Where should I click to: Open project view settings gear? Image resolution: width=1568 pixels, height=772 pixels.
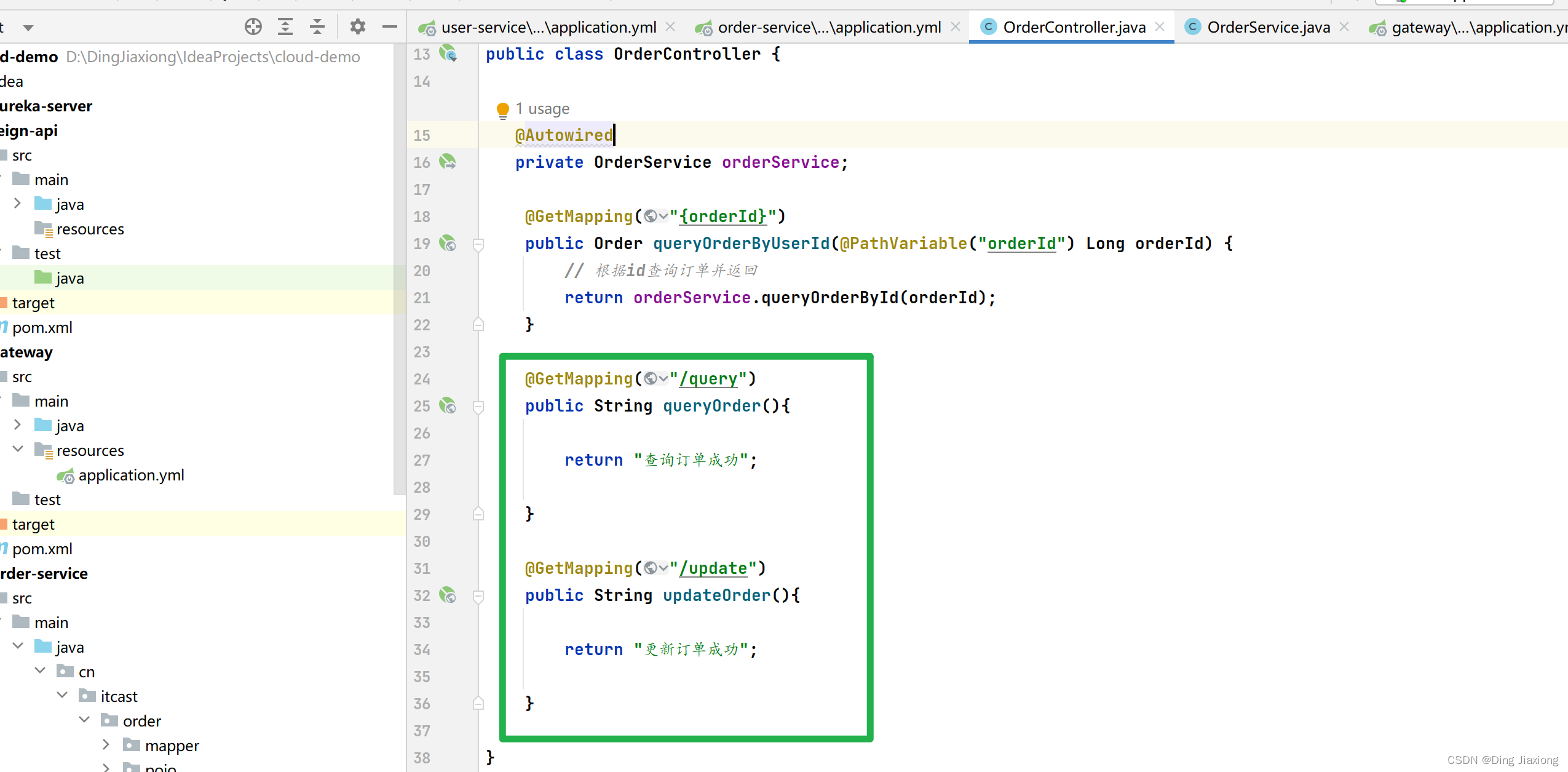click(x=358, y=27)
